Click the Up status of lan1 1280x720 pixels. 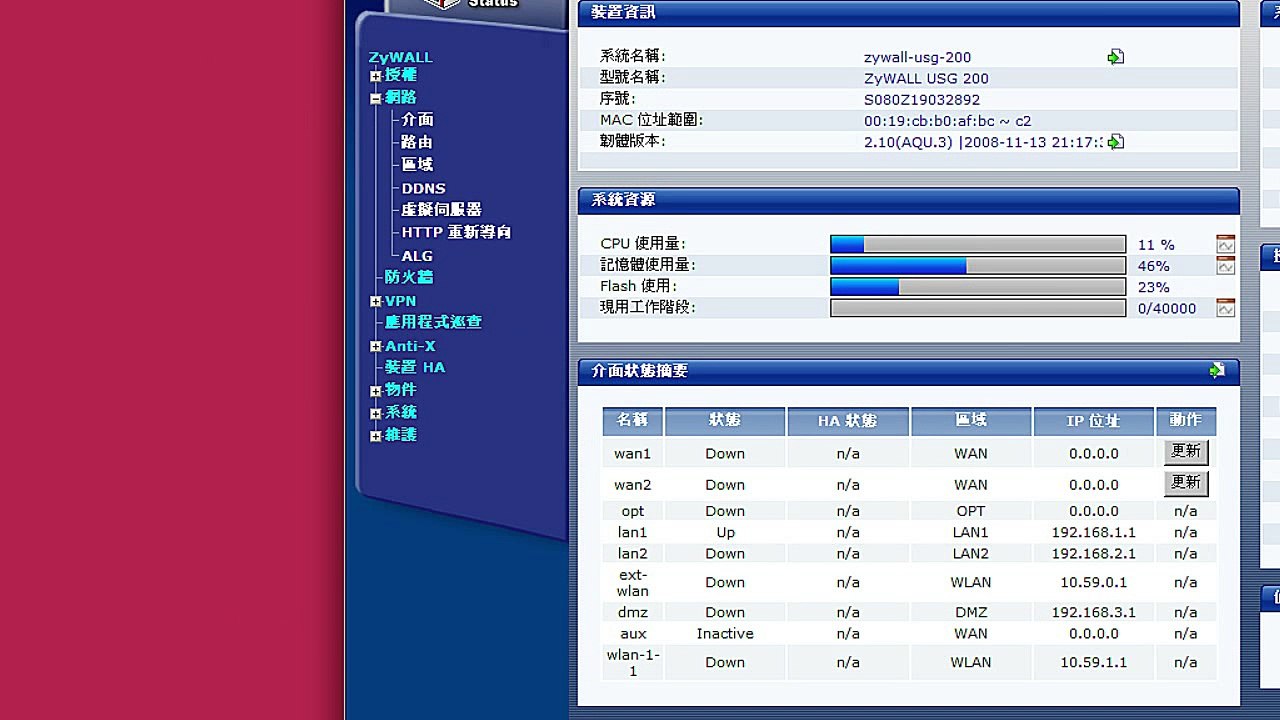[x=725, y=532]
